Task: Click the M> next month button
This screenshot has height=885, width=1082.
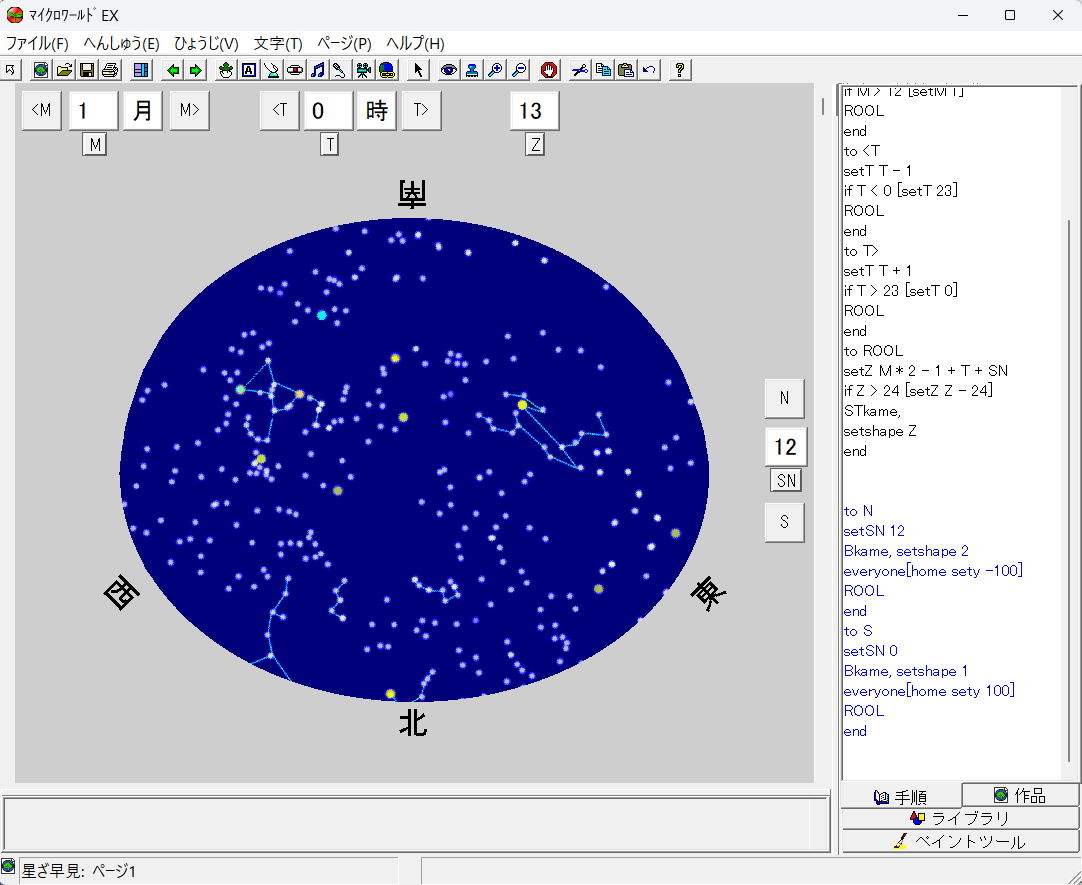Action: click(x=190, y=110)
